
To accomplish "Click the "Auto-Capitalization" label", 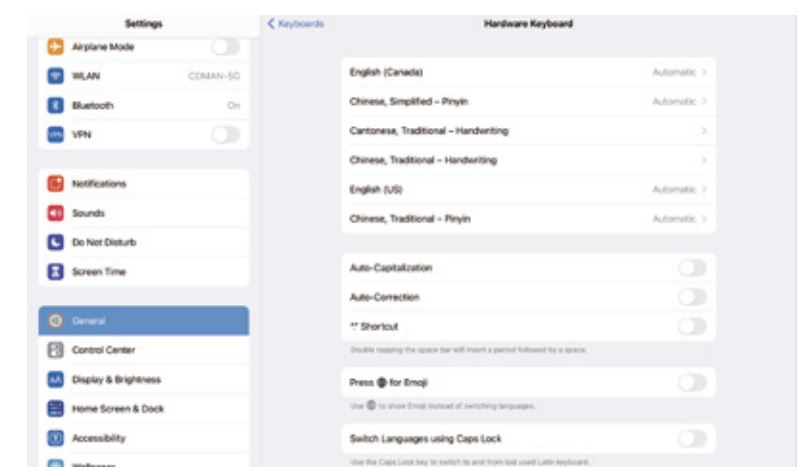I will (391, 268).
